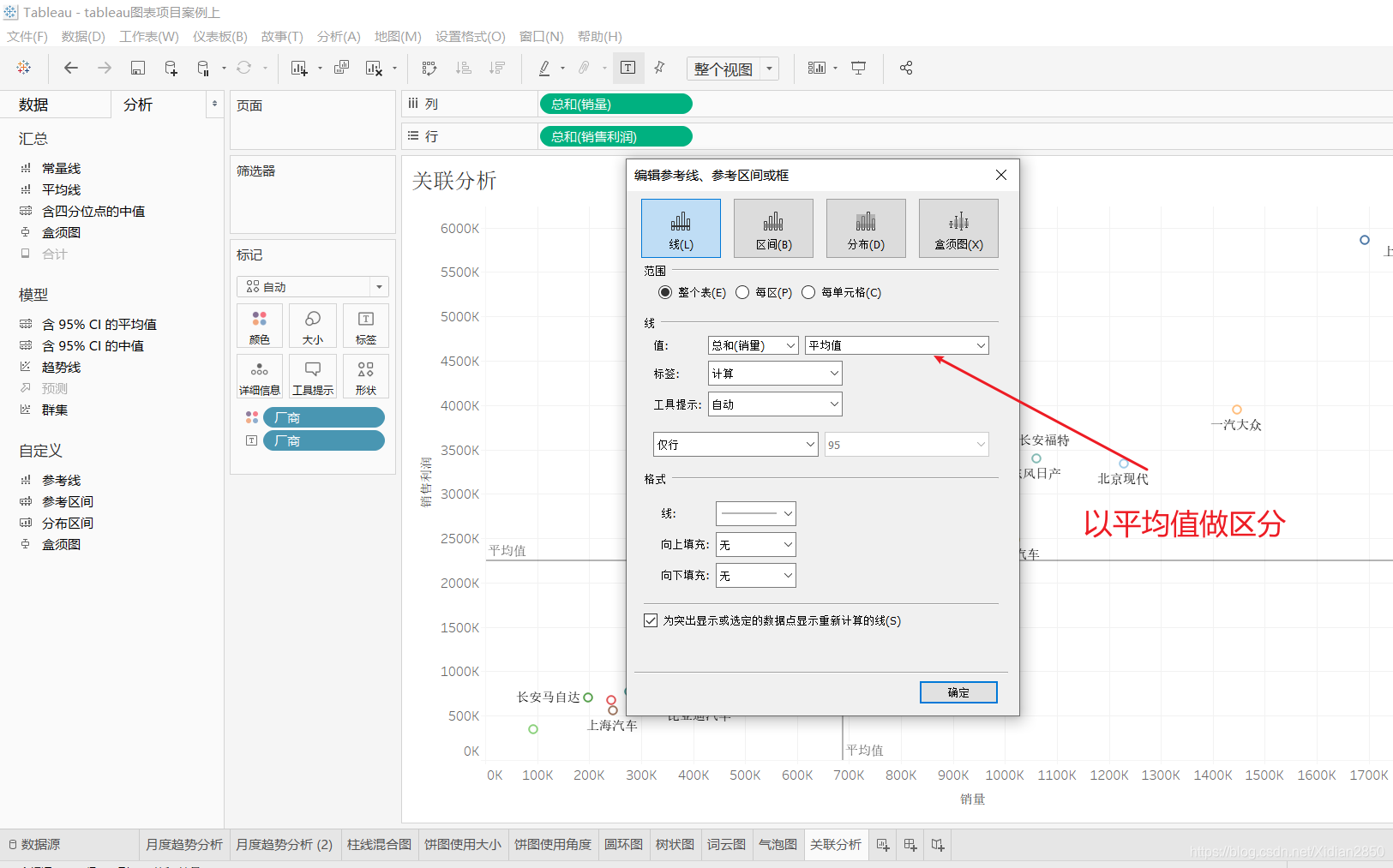The width and height of the screenshot is (1393, 868).
Task: Open the 数据源 tab at bottom
Action: (x=34, y=845)
